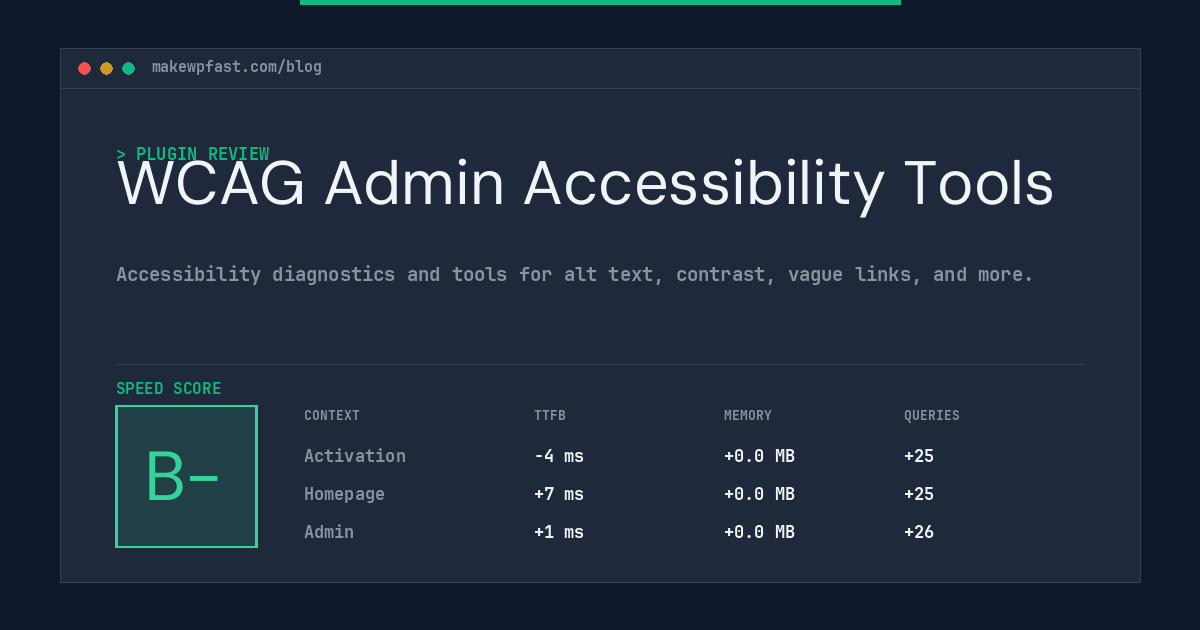
Task: Click the WCAG Admin Accessibility Tools title
Action: click(x=585, y=184)
